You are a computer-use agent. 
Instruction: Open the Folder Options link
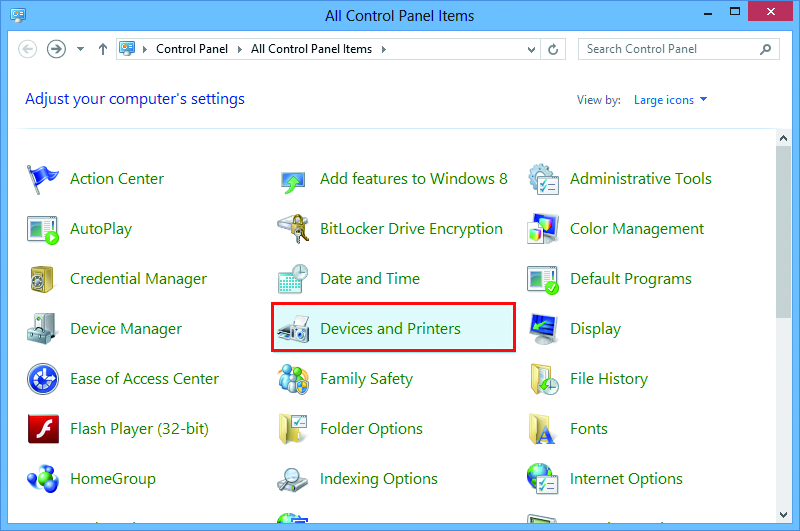(371, 429)
